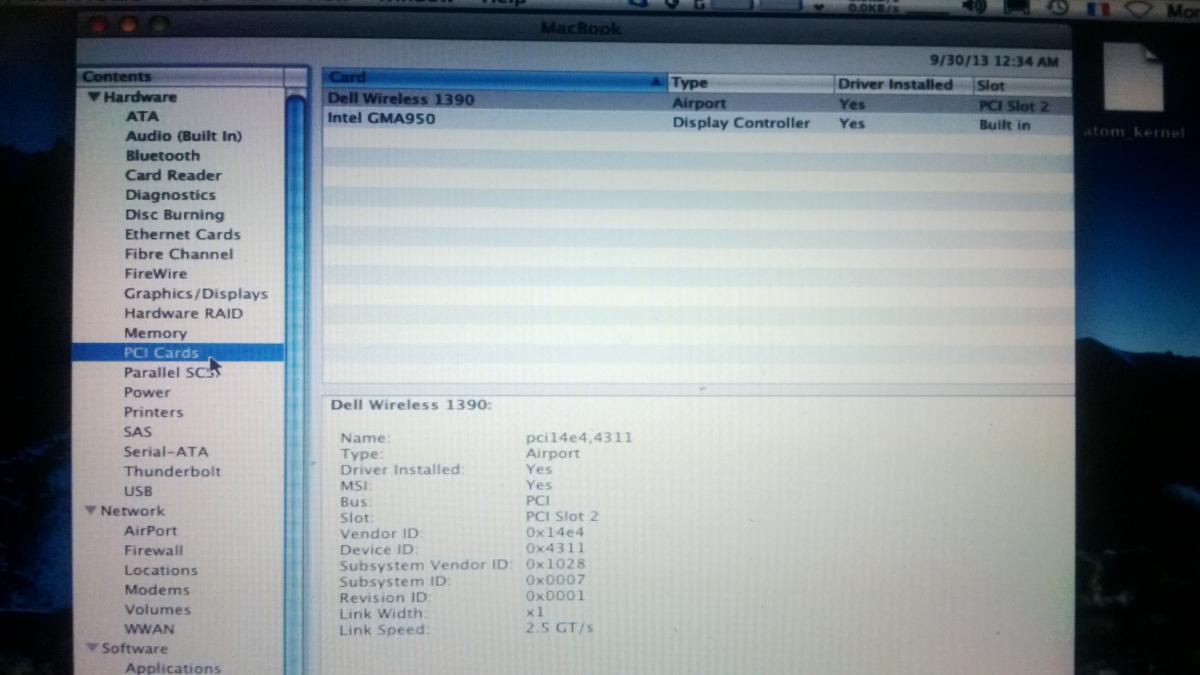Click the PCI Slot 2 cell in the table
1200x675 pixels.
click(x=1012, y=106)
